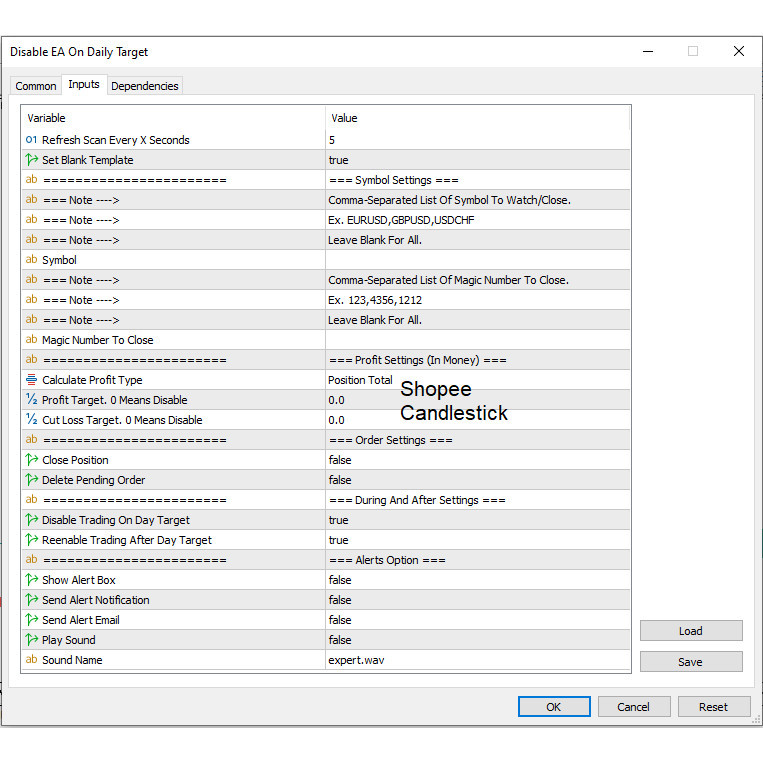763x763 pixels.
Task: Click the boolean icon beside Play Sound
Action: [x=31, y=640]
